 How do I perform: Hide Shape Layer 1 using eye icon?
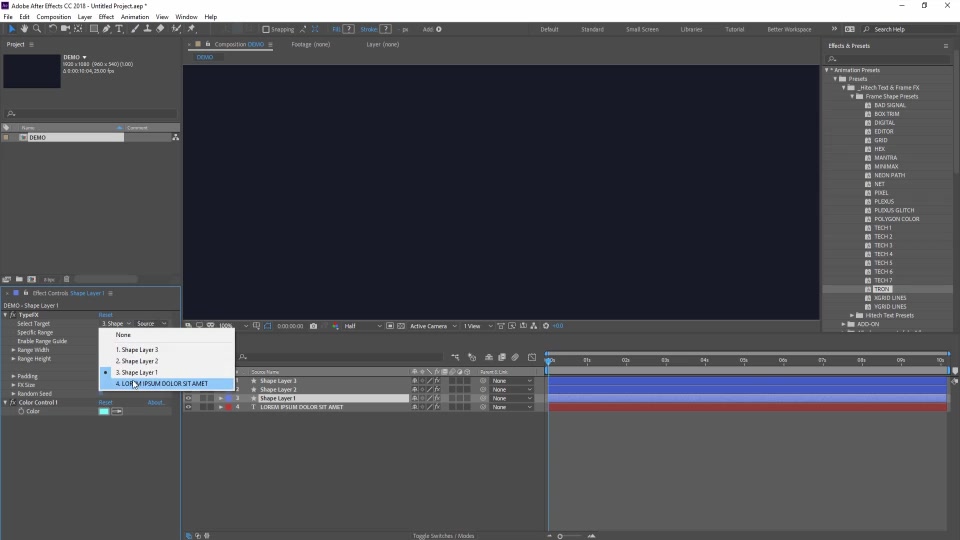coord(189,398)
